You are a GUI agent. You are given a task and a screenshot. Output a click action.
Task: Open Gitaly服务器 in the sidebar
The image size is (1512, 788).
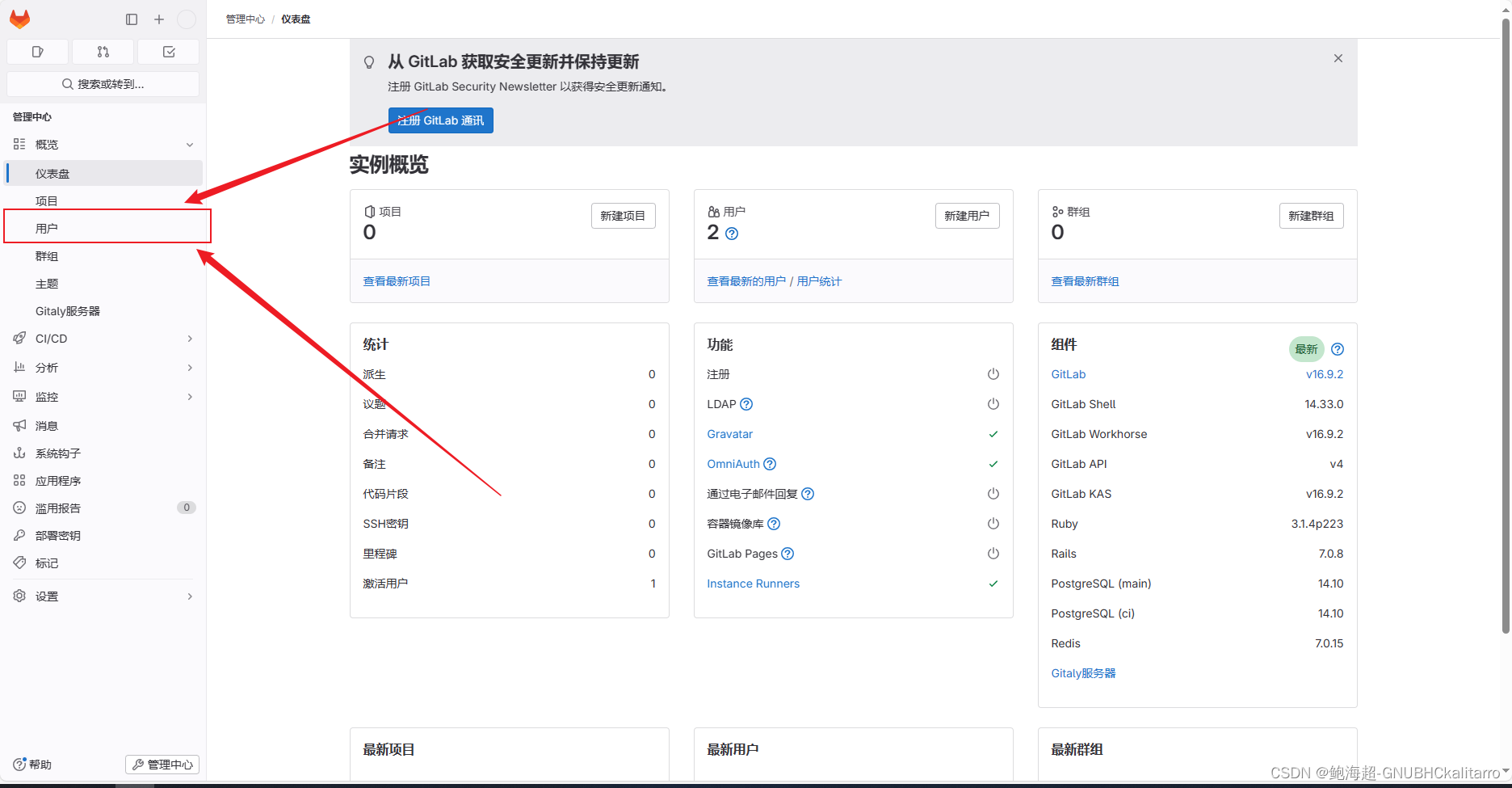coord(103,310)
